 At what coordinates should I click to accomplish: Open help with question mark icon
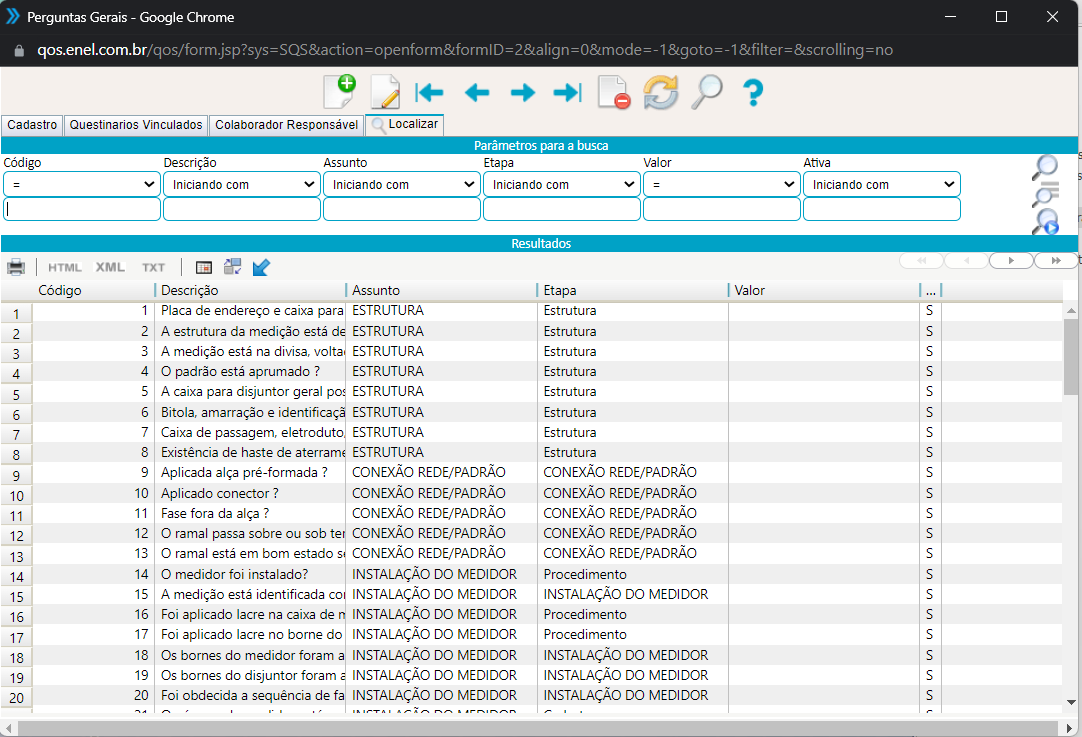[x=753, y=93]
